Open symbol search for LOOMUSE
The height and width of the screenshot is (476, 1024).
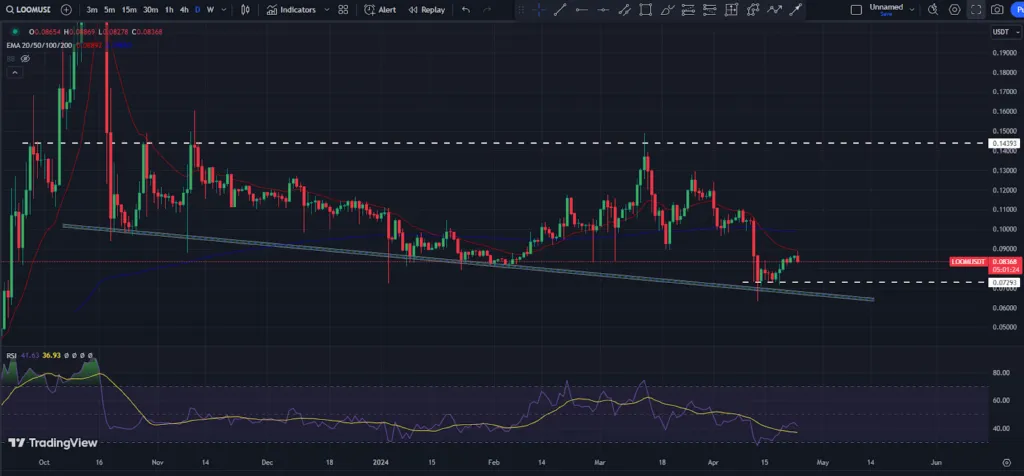click(28, 10)
